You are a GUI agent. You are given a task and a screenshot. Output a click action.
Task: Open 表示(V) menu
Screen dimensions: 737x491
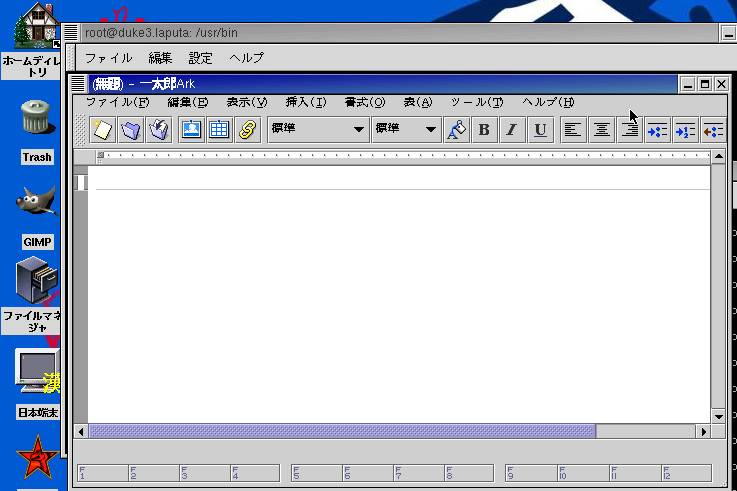[247, 102]
